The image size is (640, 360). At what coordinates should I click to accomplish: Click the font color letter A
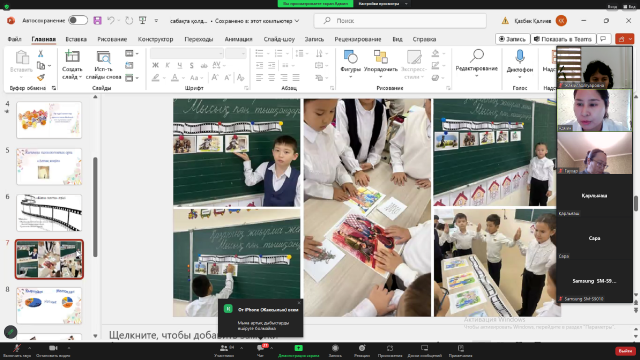(x=174, y=78)
